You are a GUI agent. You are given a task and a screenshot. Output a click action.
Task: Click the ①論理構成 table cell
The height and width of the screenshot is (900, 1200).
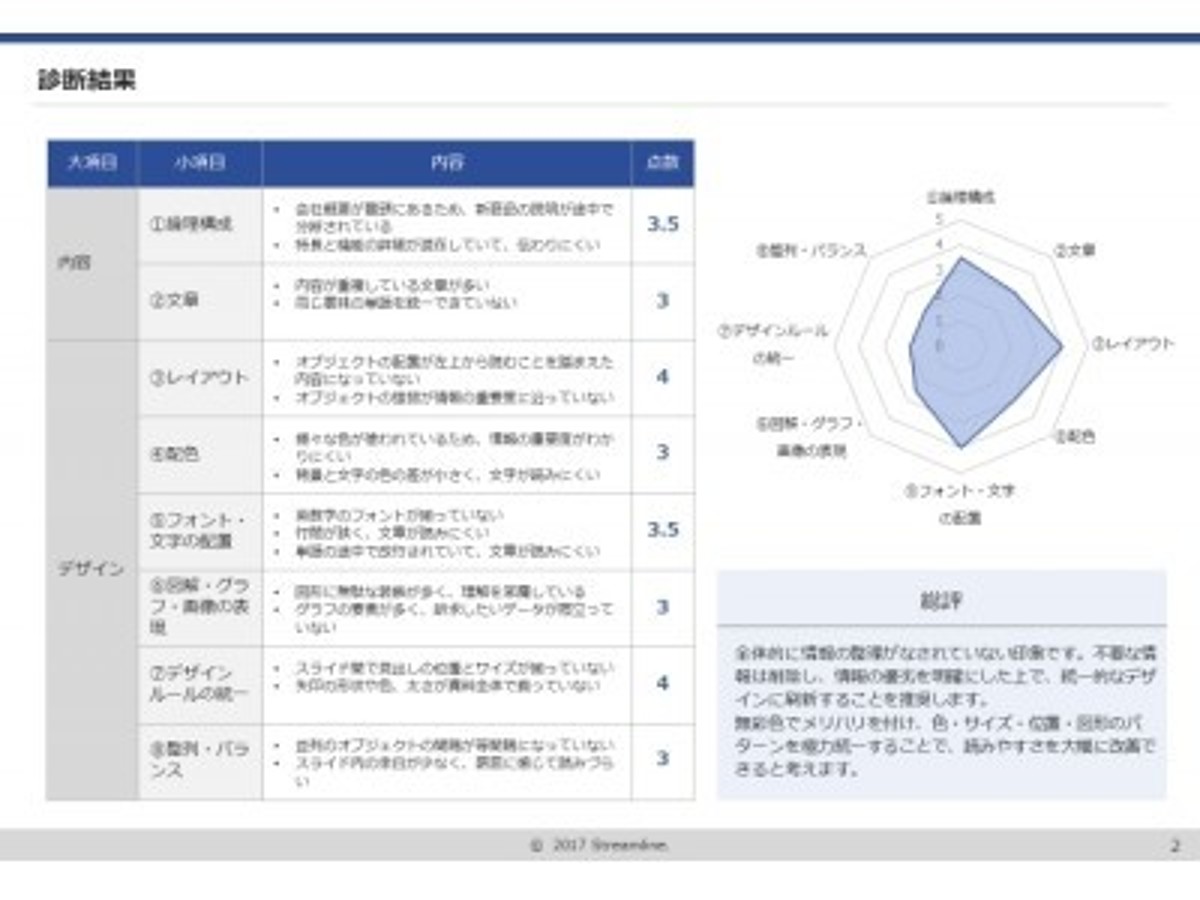coord(200,225)
